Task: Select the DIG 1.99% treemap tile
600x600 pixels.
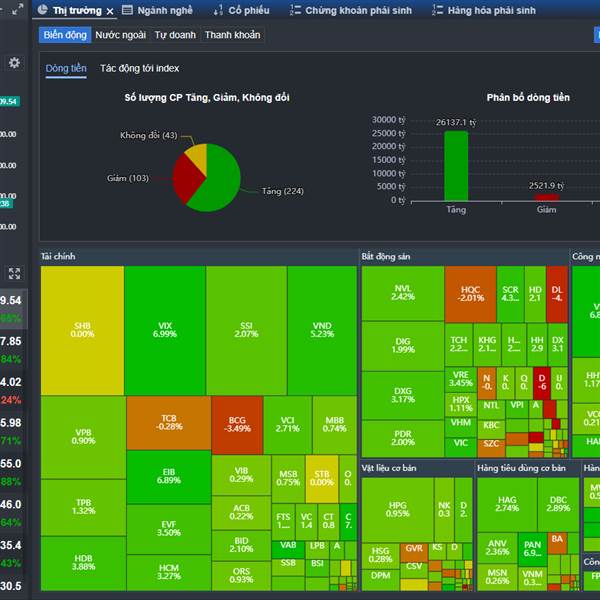Action: [403, 346]
